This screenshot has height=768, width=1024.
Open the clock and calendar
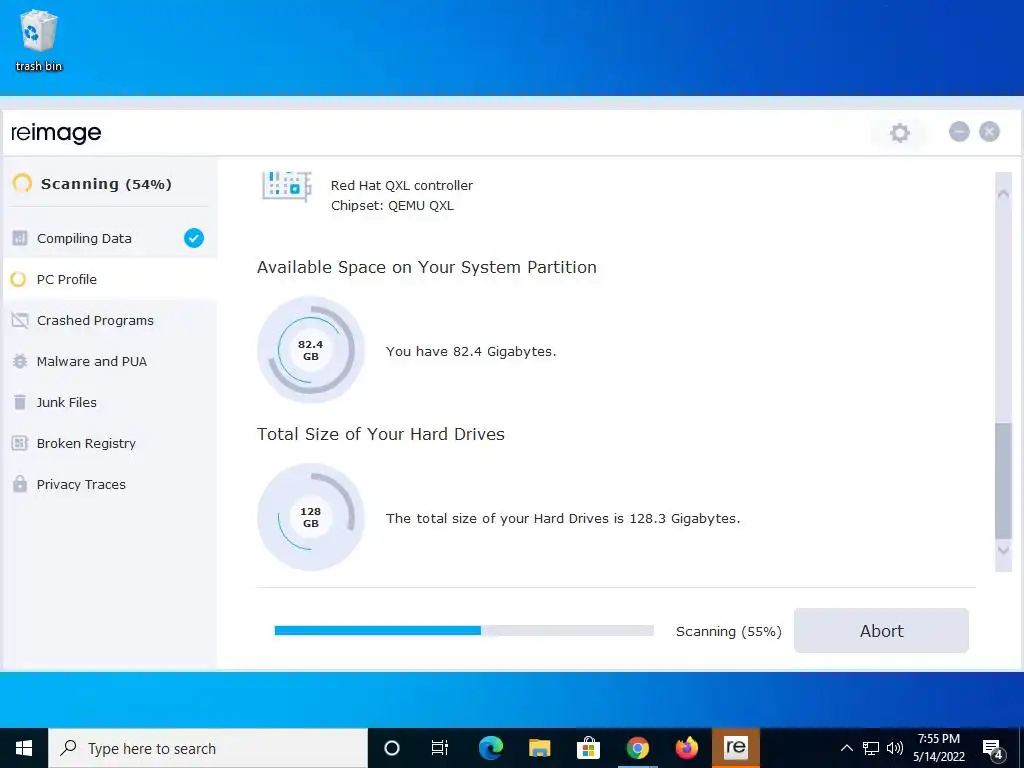(x=938, y=748)
